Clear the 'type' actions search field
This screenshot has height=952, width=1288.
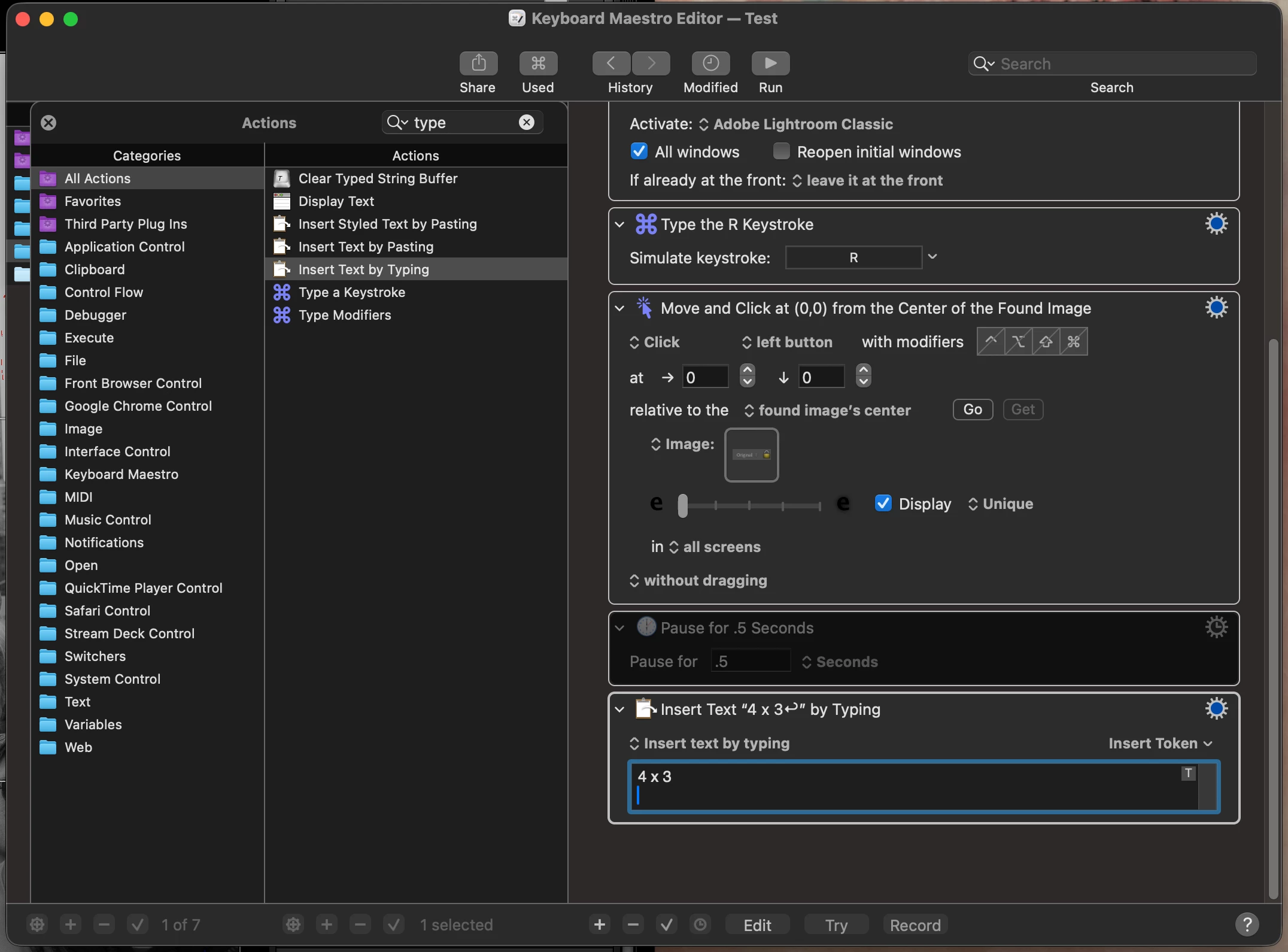pos(526,123)
